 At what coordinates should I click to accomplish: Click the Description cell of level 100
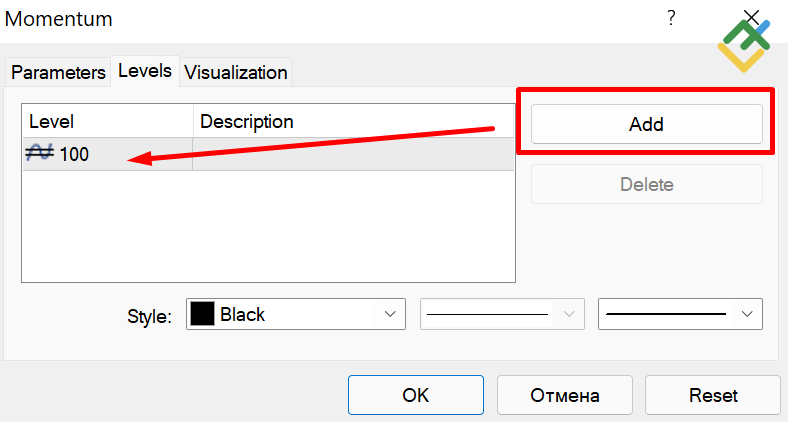pos(353,155)
